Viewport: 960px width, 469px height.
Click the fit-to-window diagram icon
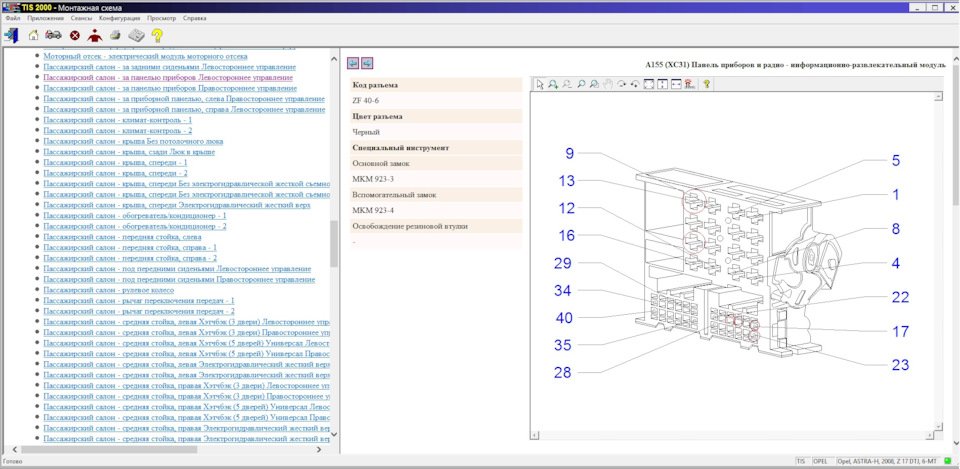[650, 84]
